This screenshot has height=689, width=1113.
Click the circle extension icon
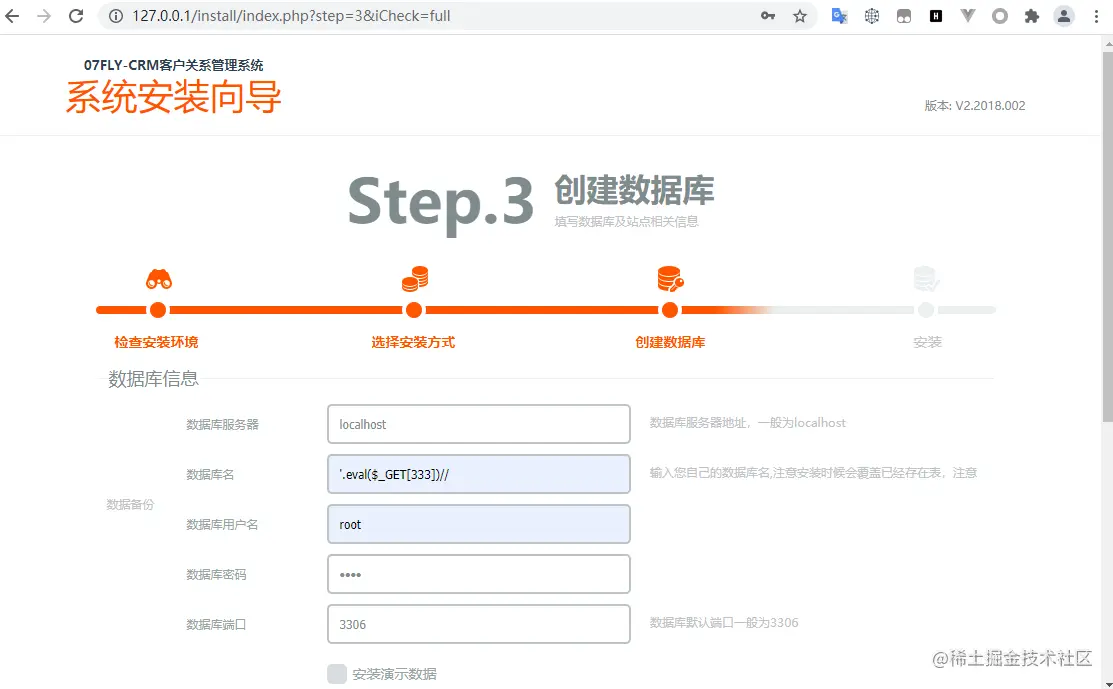coord(999,16)
